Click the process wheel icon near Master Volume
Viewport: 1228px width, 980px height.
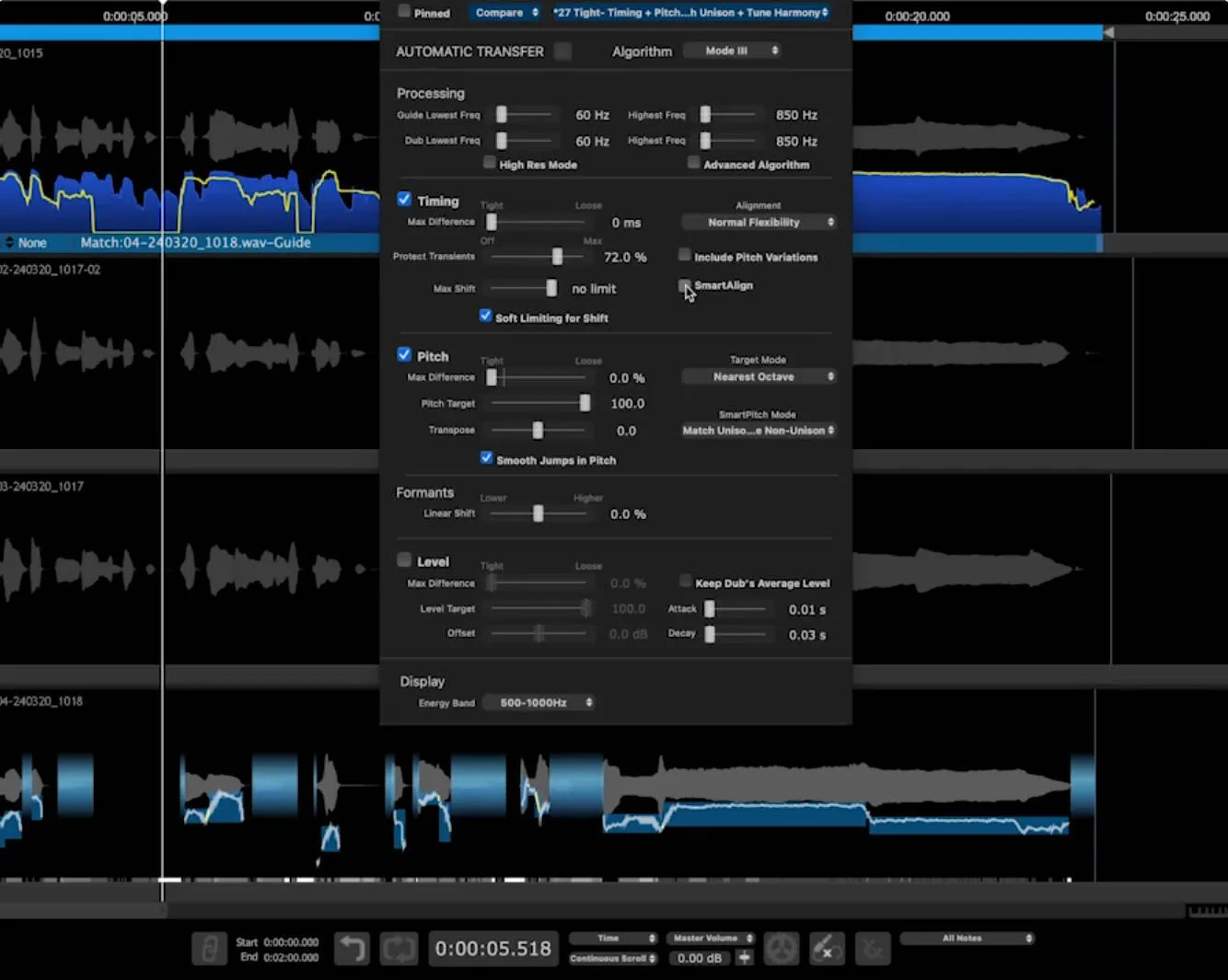[x=782, y=949]
